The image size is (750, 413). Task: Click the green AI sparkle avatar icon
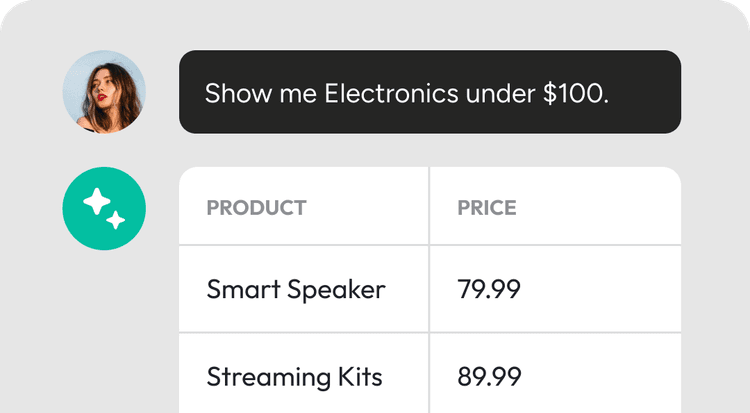coord(104,209)
